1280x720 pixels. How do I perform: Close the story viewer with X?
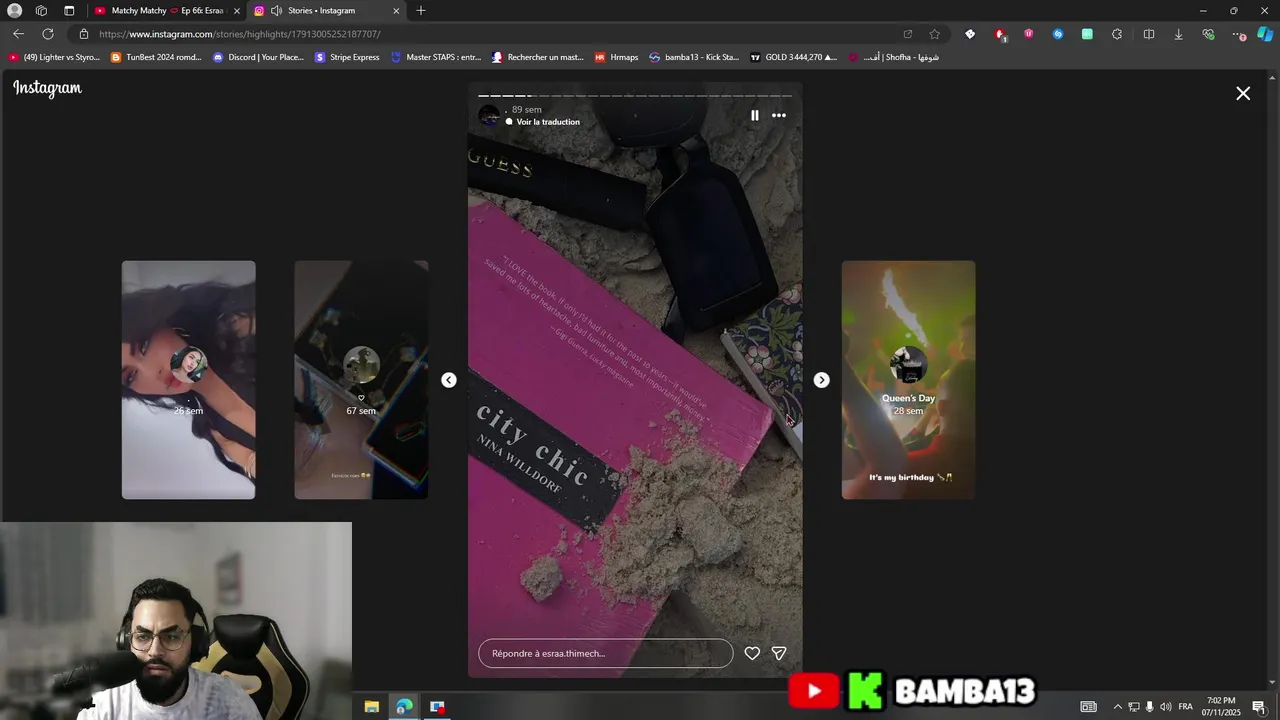pyautogui.click(x=1243, y=93)
